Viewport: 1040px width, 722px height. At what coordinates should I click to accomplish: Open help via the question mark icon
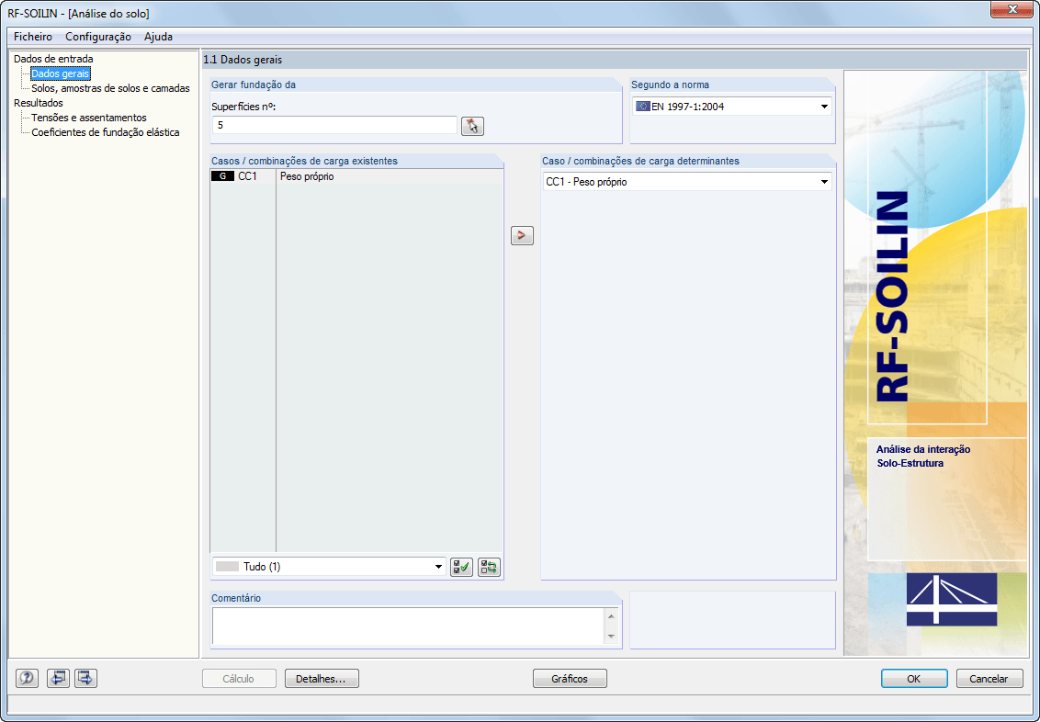pyautogui.click(x=27, y=678)
